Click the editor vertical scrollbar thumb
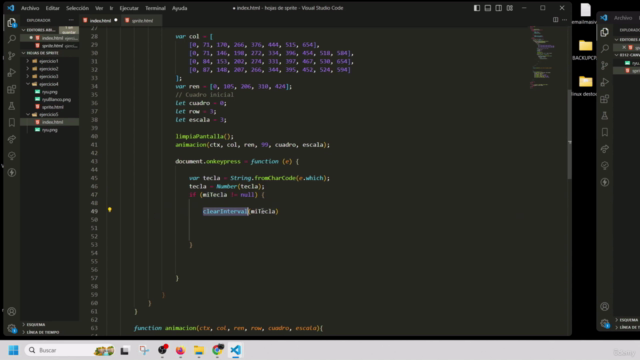Viewport: 640px width, 360px height. point(569,134)
